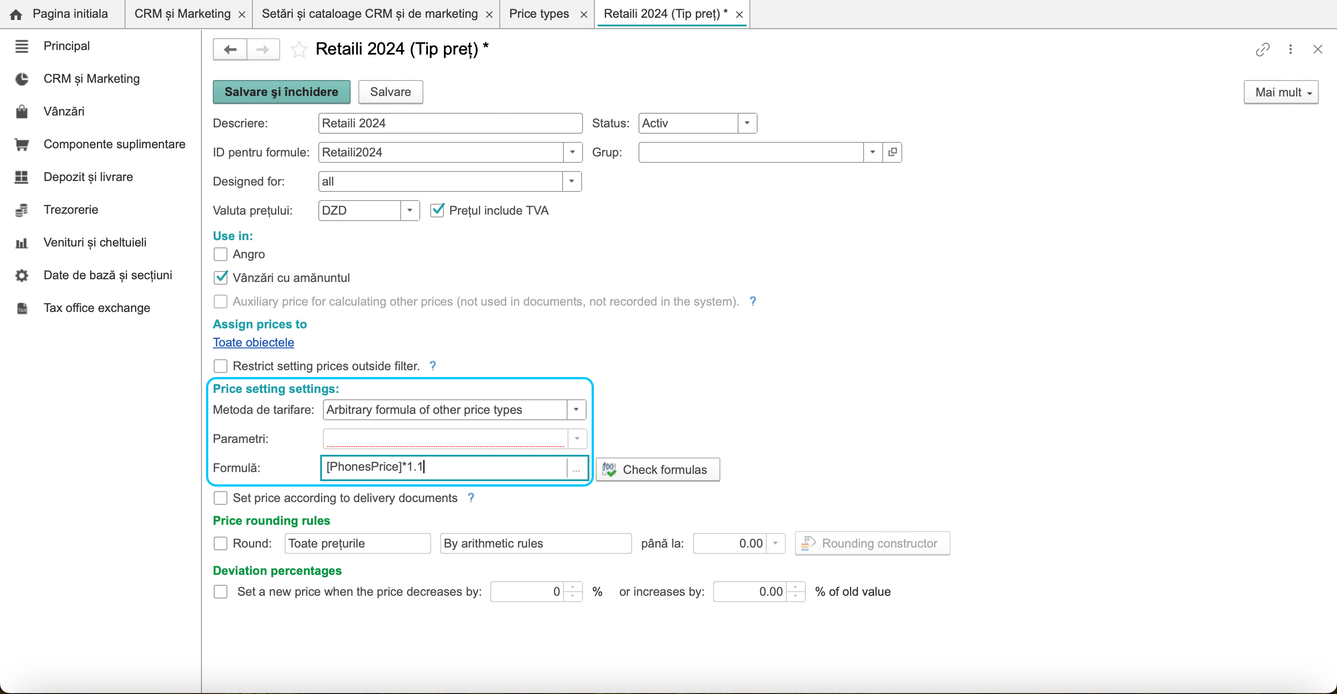
Task: Click the Salvare button
Action: click(391, 92)
